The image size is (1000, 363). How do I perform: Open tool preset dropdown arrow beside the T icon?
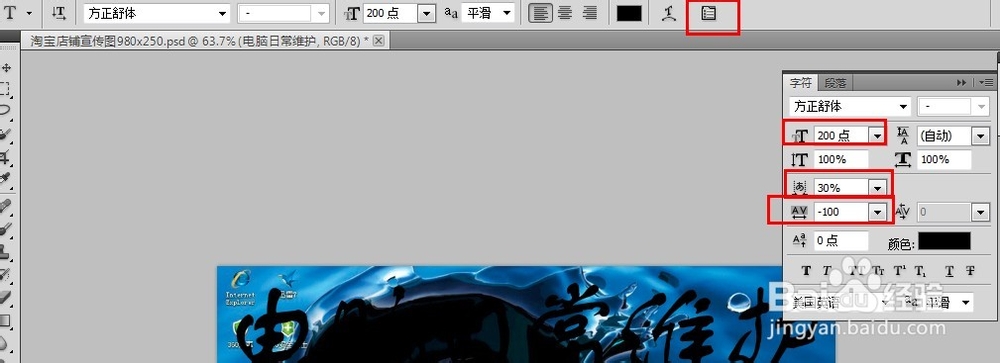click(x=29, y=13)
